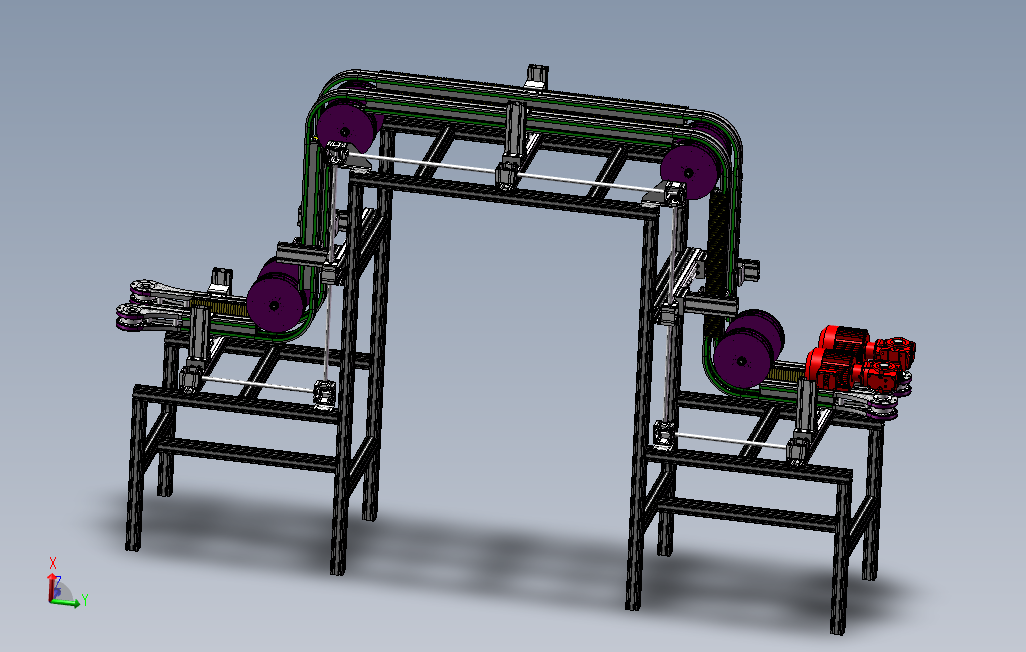Viewport: 1026px width, 652px height.
Task: Select the purple pulley at lower-right conveyor bend
Action: pos(741,361)
